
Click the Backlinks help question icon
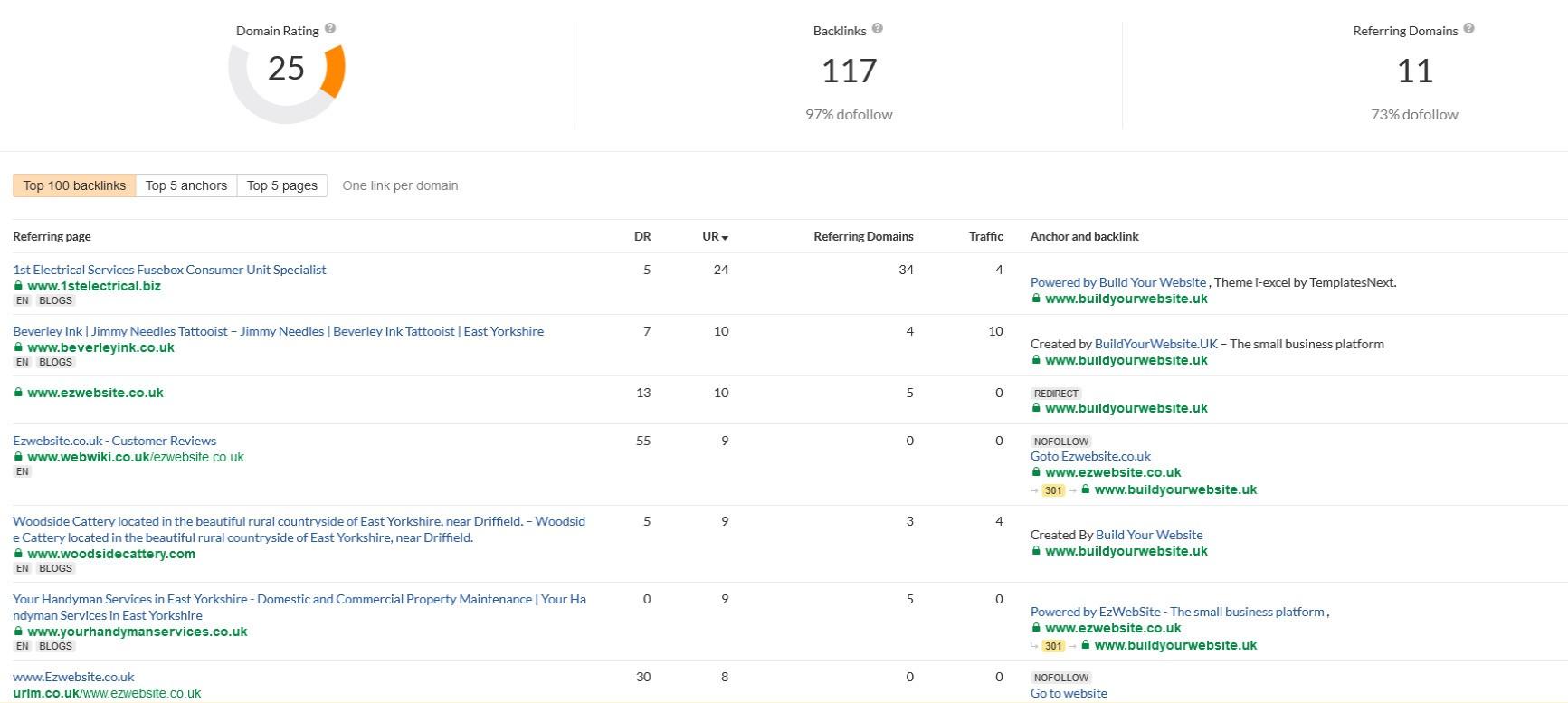(878, 29)
